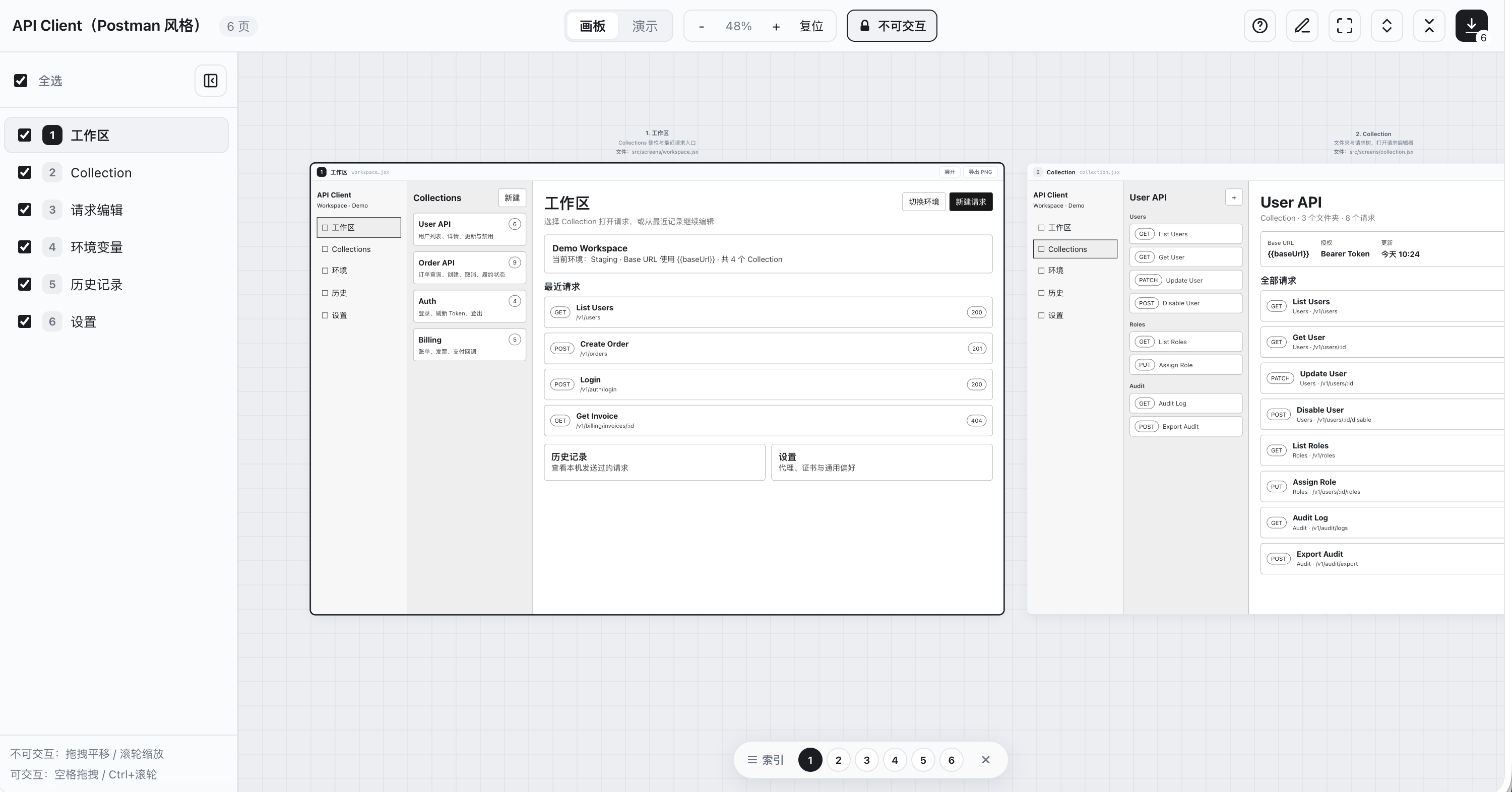The width and height of the screenshot is (1512, 792).
Task: Select page 5 历史记录 in list
Action: (x=116, y=284)
